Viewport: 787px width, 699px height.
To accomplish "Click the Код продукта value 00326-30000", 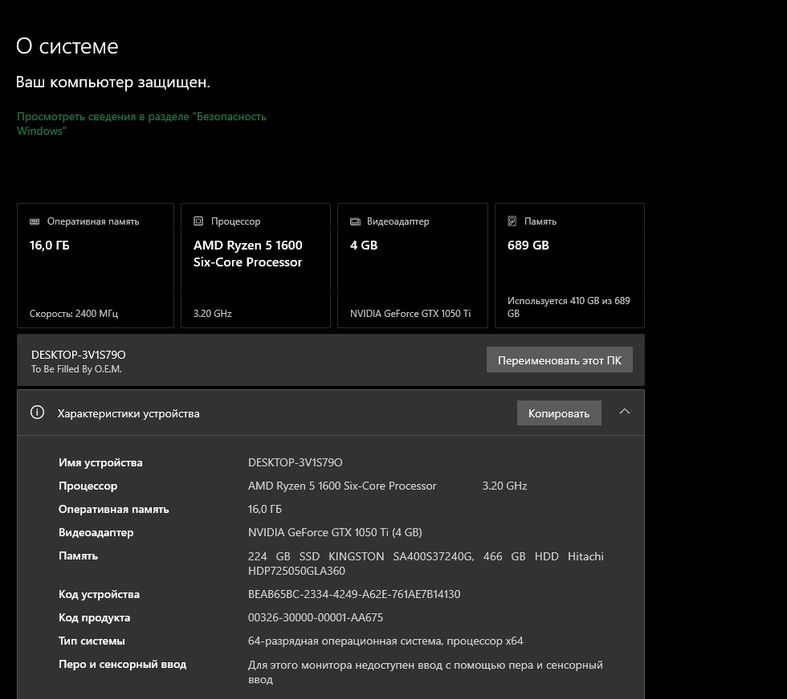I will tap(315, 618).
